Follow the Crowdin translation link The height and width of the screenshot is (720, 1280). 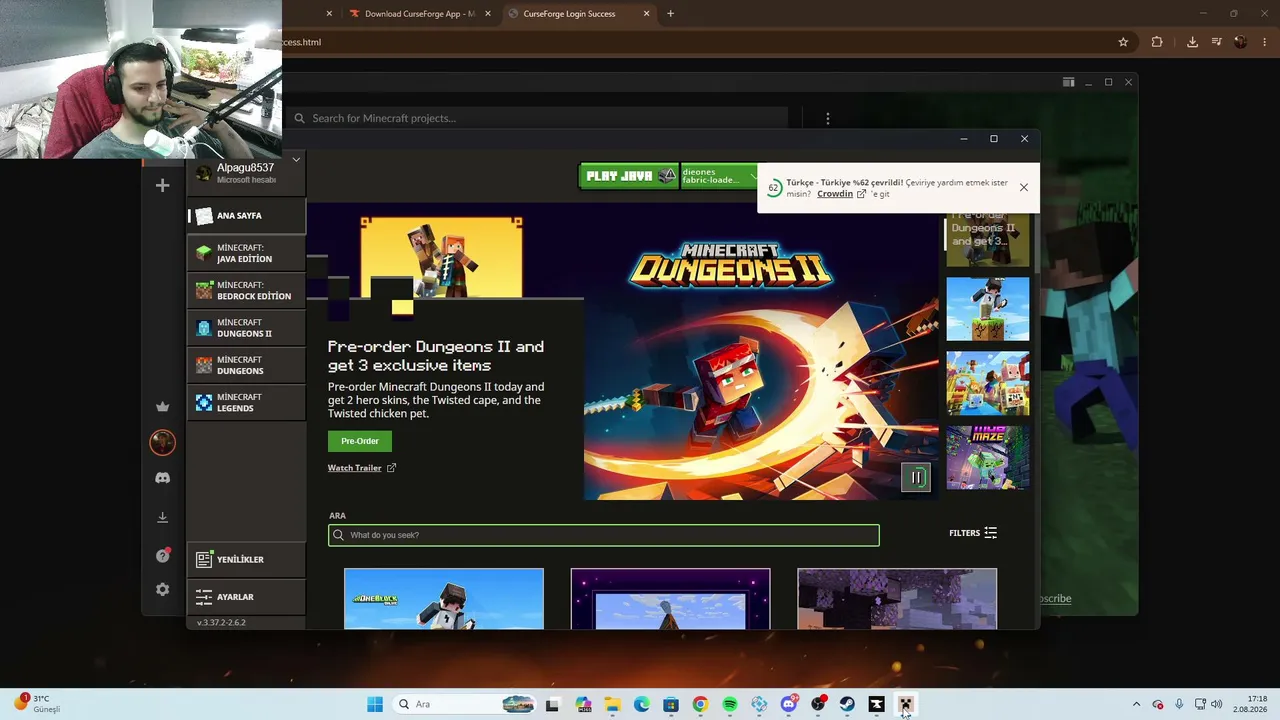tap(841, 194)
